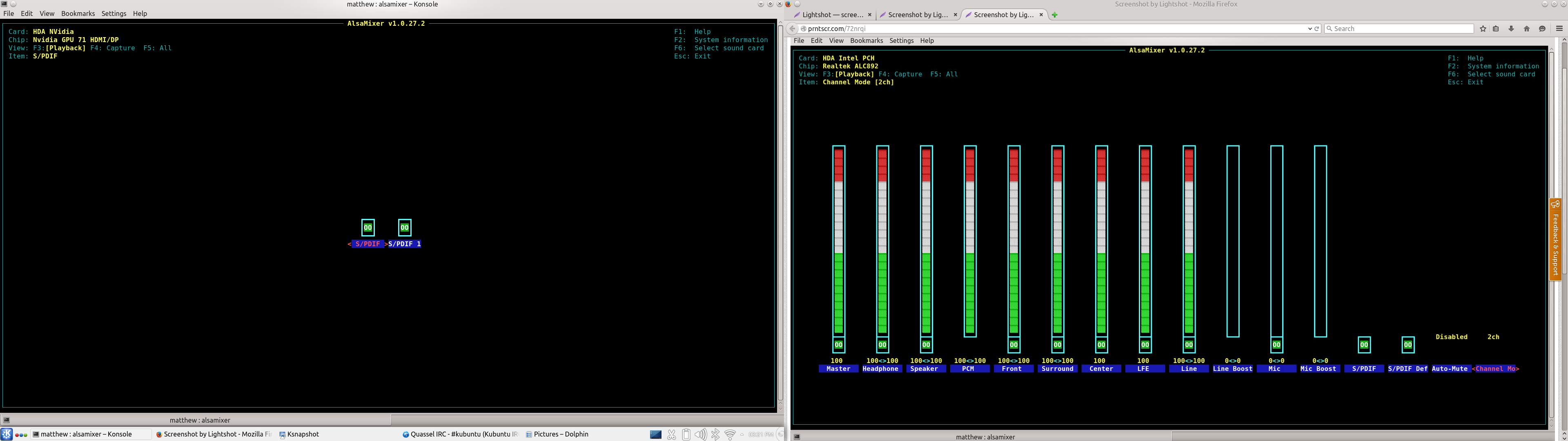Switch to the Quassel IRC taskbar entry
This screenshot has height=441, width=1568.
coord(459,434)
